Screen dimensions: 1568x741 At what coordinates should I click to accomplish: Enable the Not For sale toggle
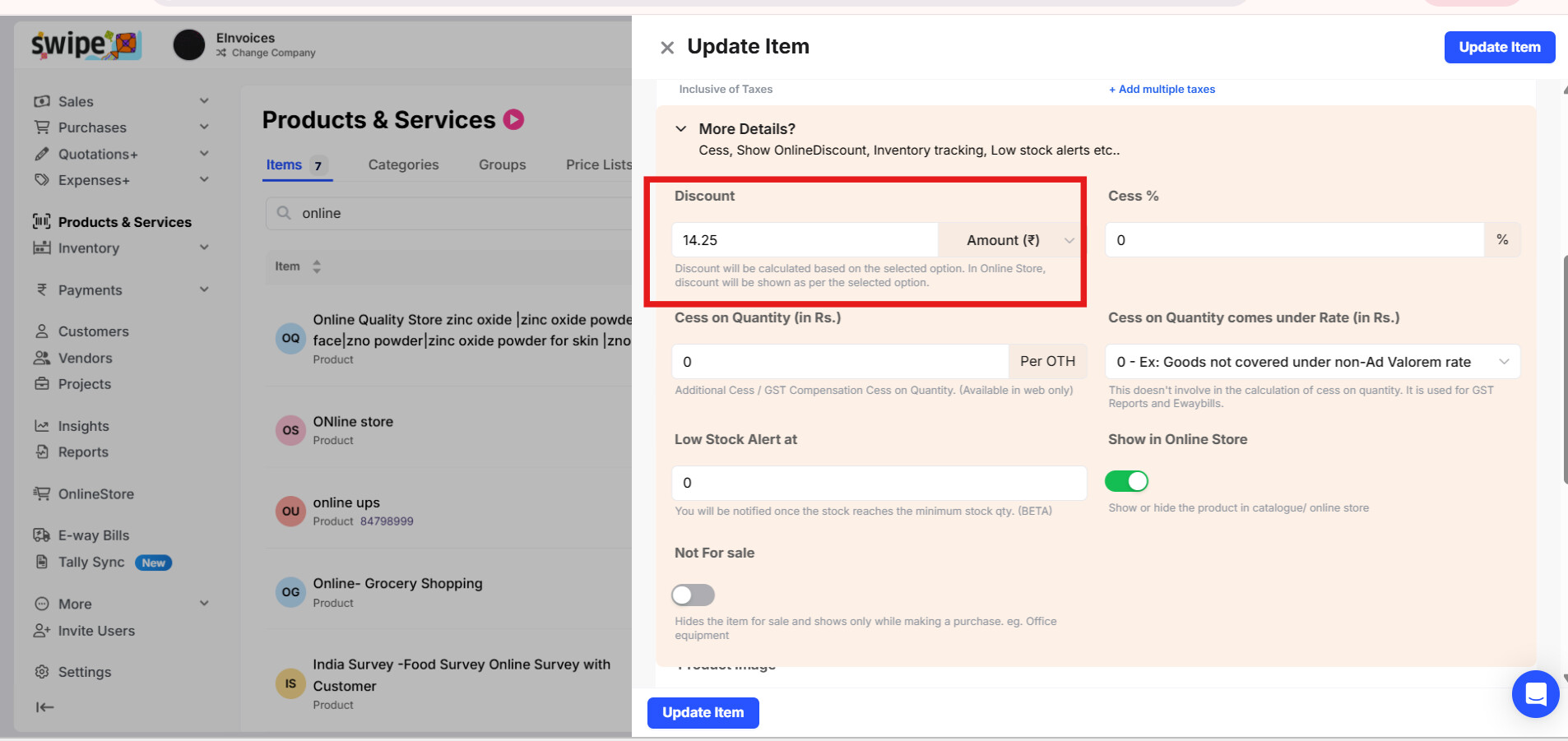pyautogui.click(x=693, y=595)
